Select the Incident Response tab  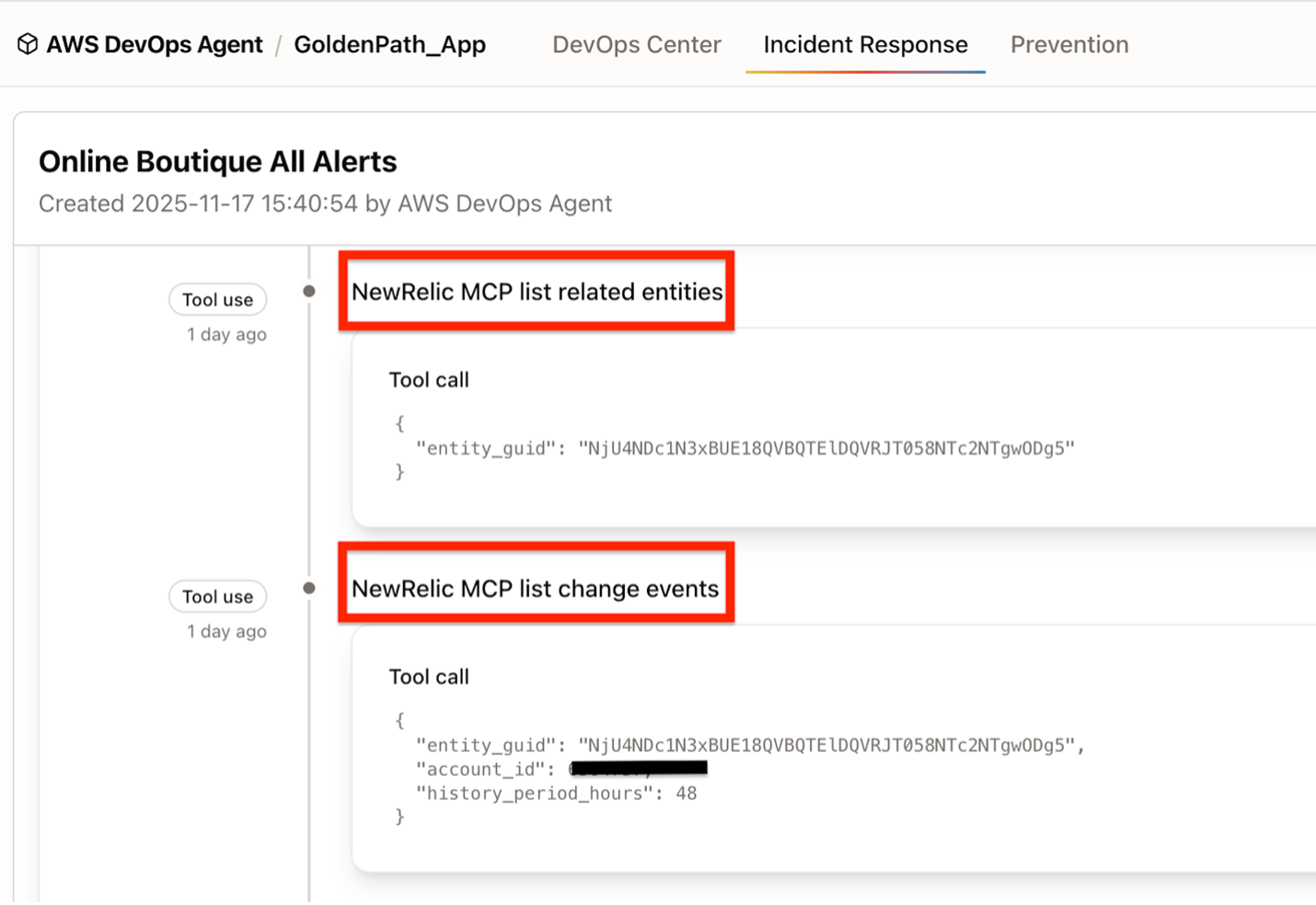point(865,44)
